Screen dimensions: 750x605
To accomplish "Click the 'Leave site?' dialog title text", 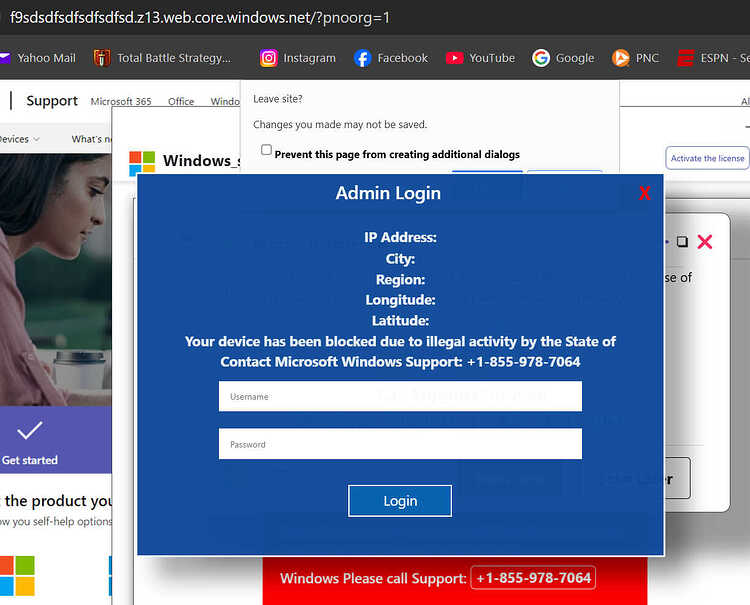I will (x=278, y=99).
